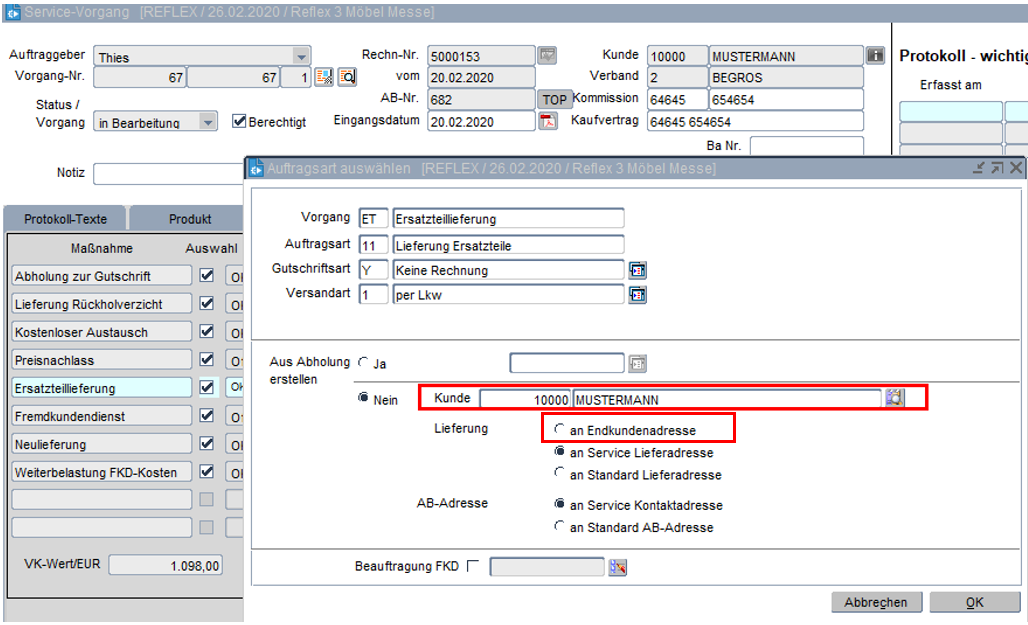Click the icon next to Rechn-Nr. field
Image resolution: width=1028 pixels, height=625 pixels.
point(547,56)
